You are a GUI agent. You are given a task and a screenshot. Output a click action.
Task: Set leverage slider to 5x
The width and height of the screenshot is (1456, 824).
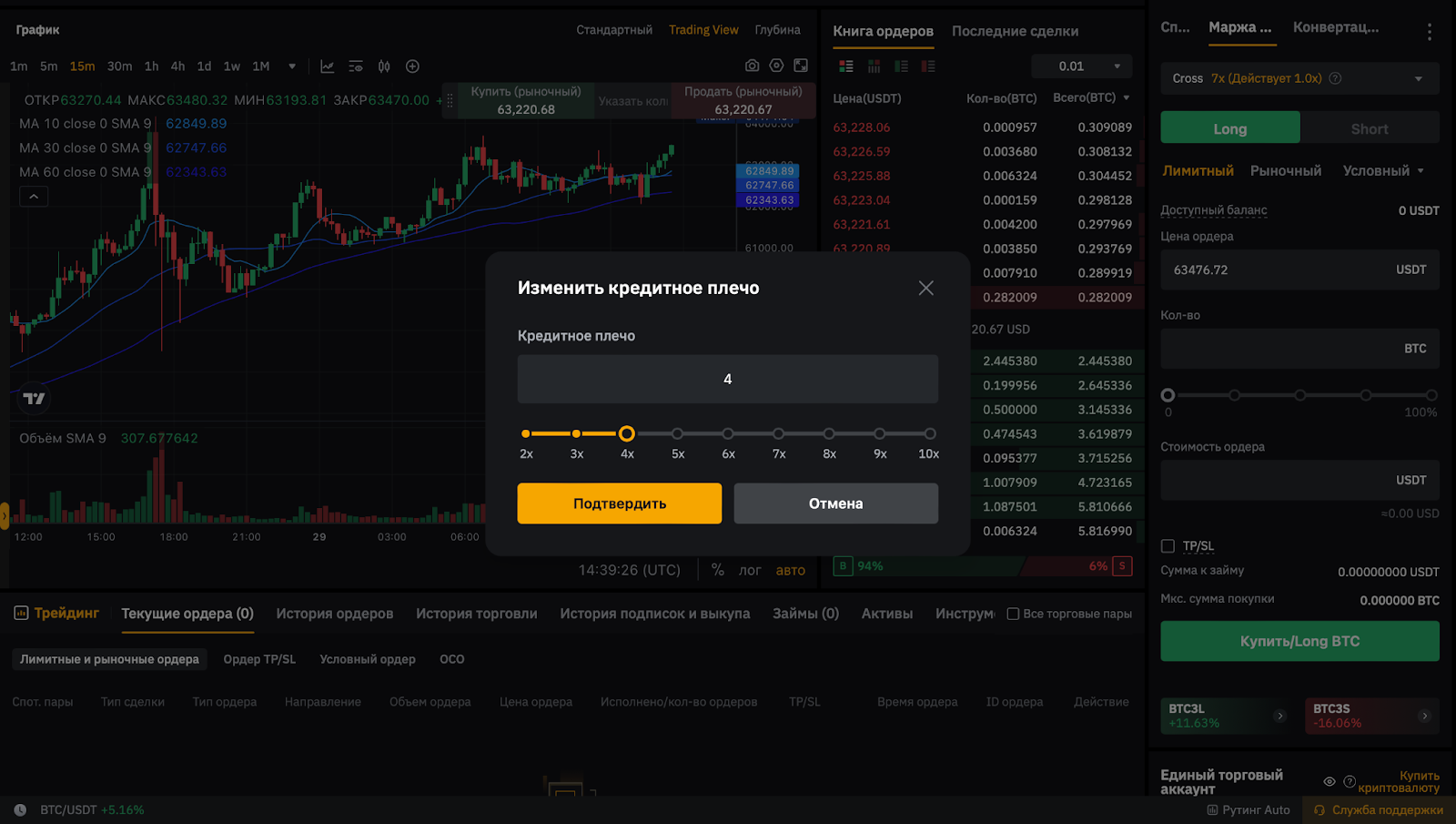677,433
